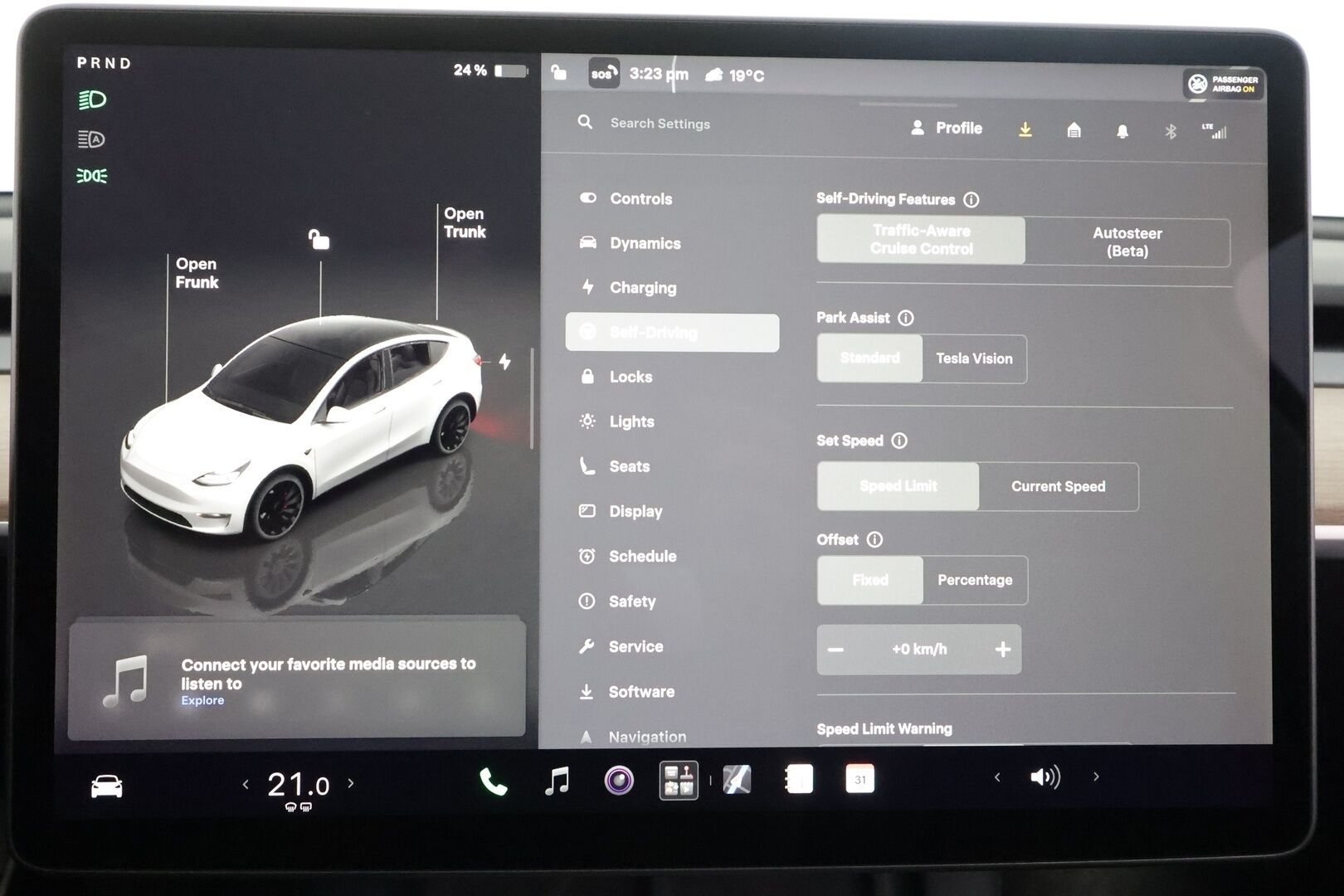1344x896 pixels.
Task: Open info for Set Speed
Action: [899, 441]
